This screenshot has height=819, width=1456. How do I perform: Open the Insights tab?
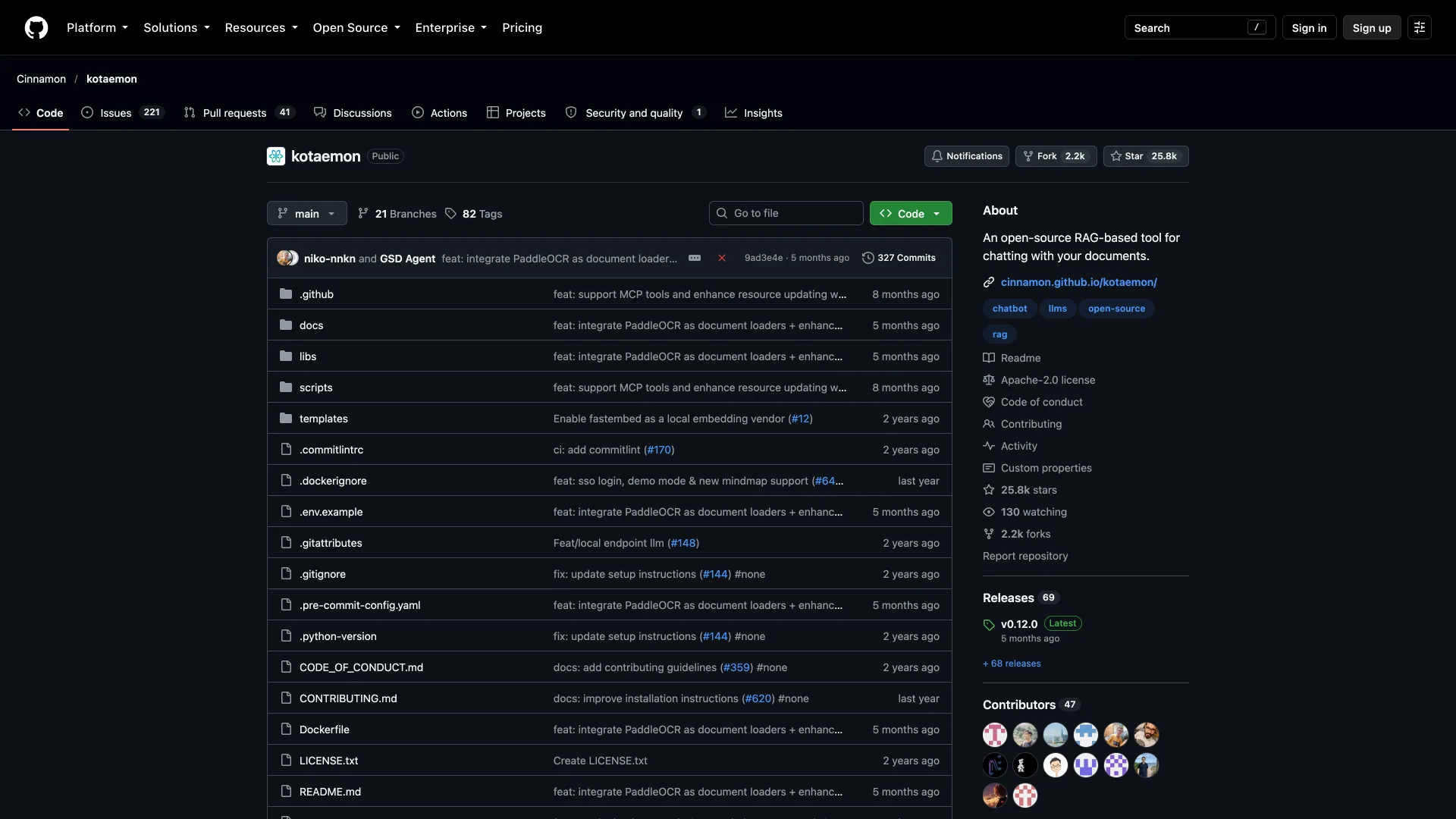click(x=754, y=113)
